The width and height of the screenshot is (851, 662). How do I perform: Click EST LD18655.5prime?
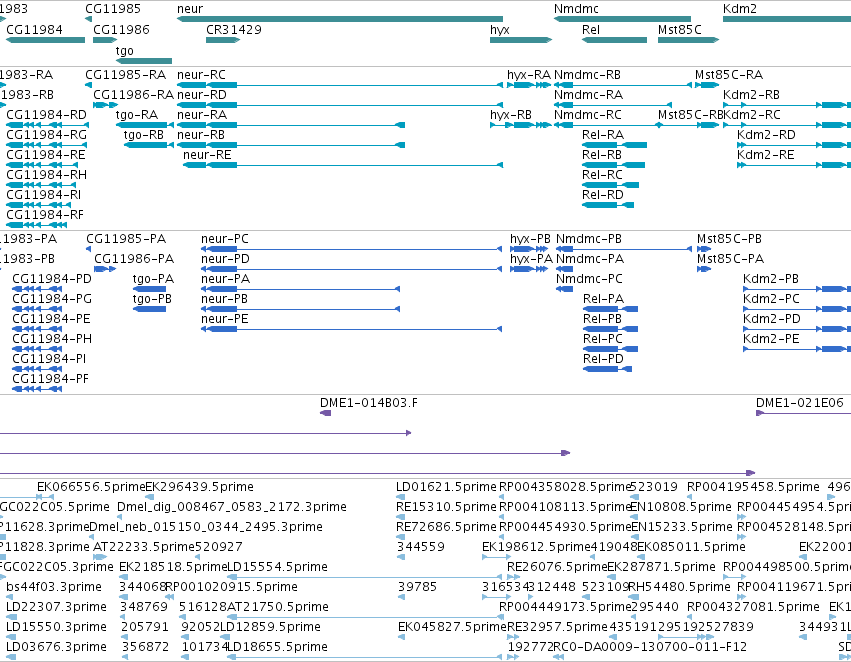(364, 657)
